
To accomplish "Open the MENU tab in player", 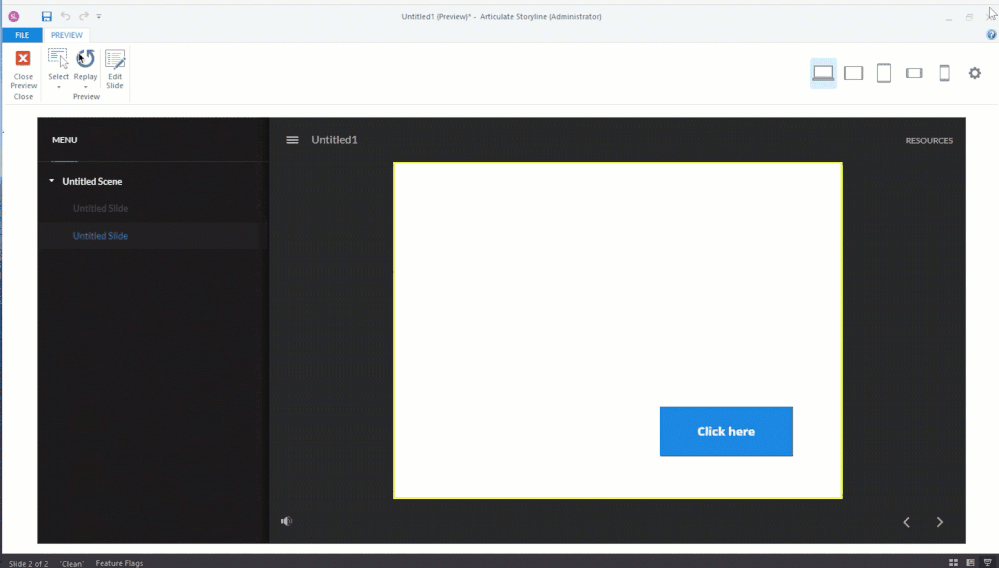I will point(64,140).
